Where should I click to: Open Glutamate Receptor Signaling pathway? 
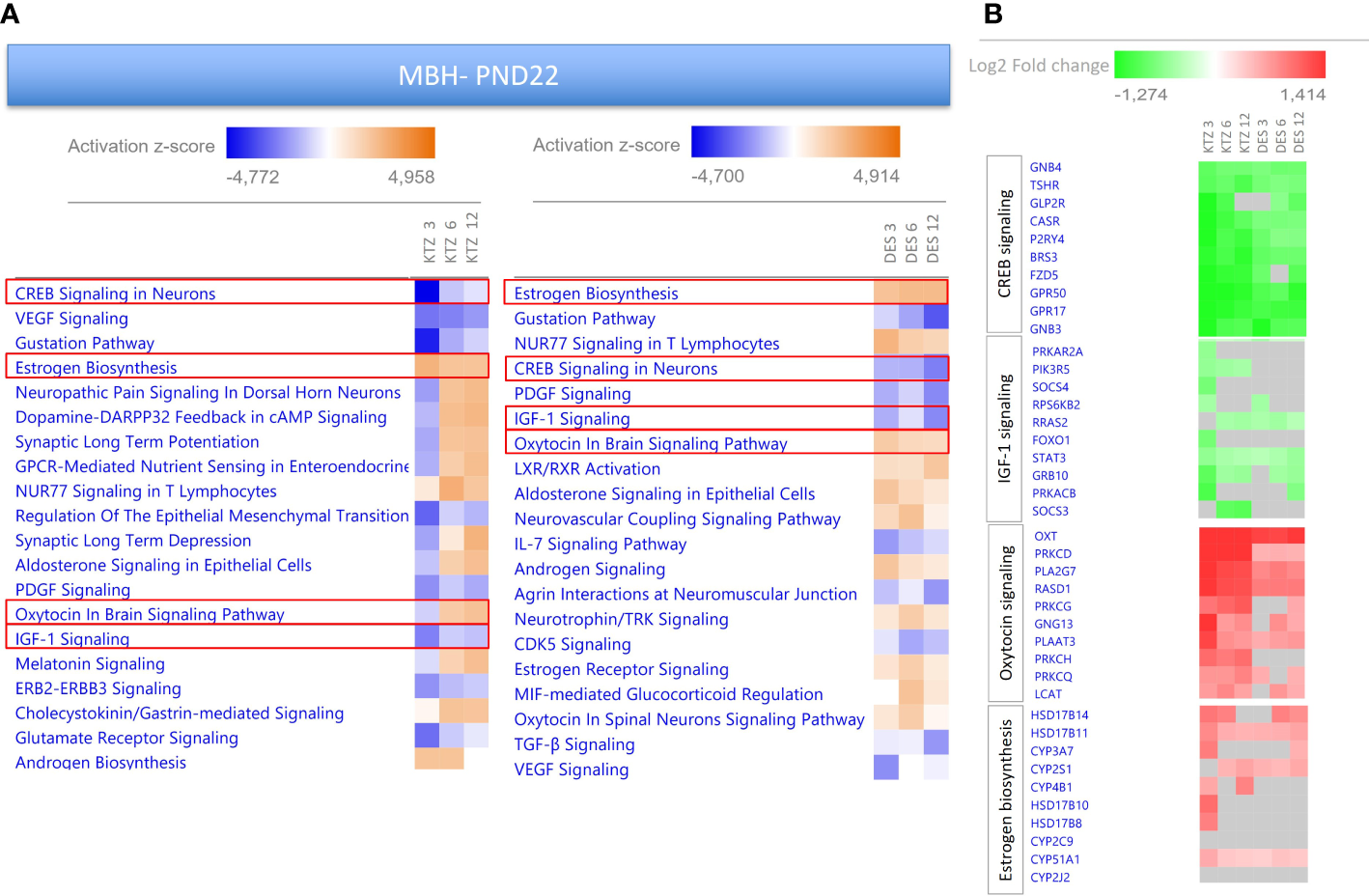(x=126, y=738)
